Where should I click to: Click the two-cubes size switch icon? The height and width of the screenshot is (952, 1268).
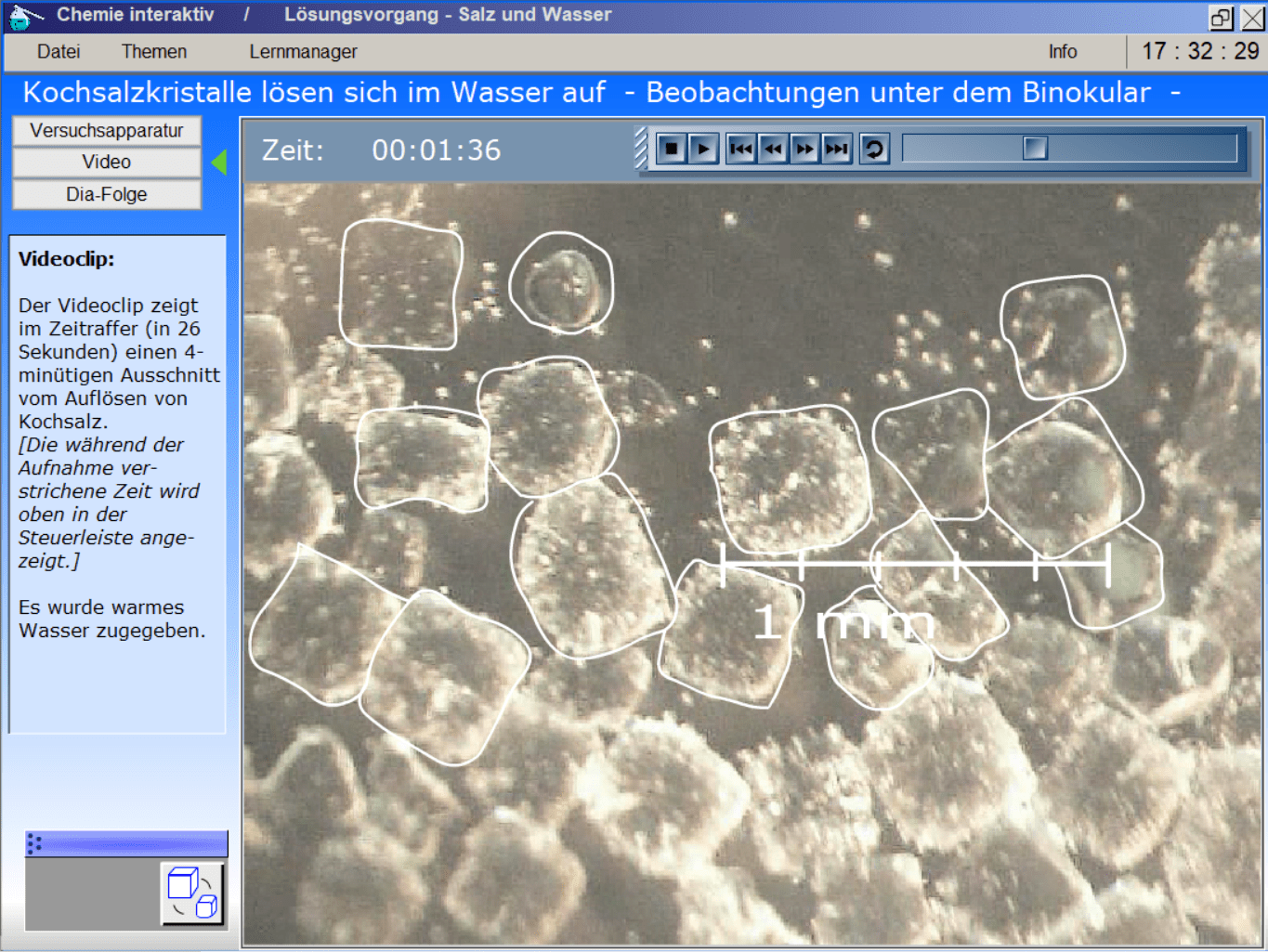(192, 893)
